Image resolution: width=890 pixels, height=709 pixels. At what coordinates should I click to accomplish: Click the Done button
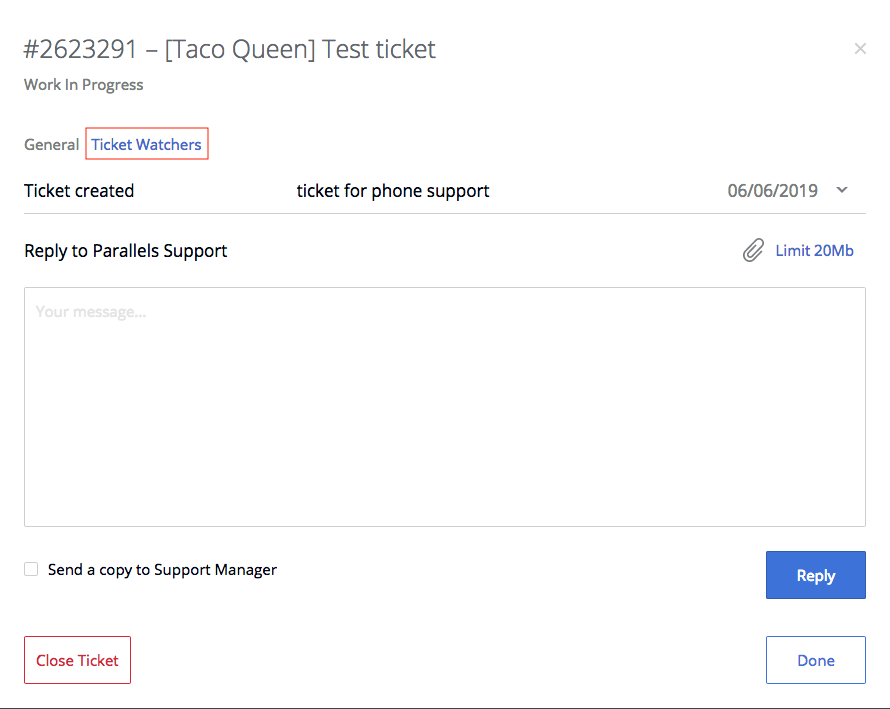(815, 660)
